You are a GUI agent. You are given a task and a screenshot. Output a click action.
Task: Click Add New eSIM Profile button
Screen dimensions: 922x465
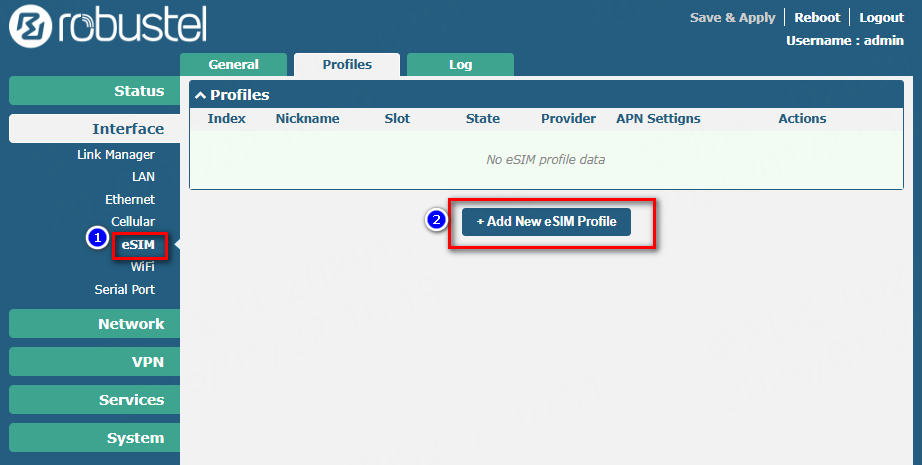546,221
